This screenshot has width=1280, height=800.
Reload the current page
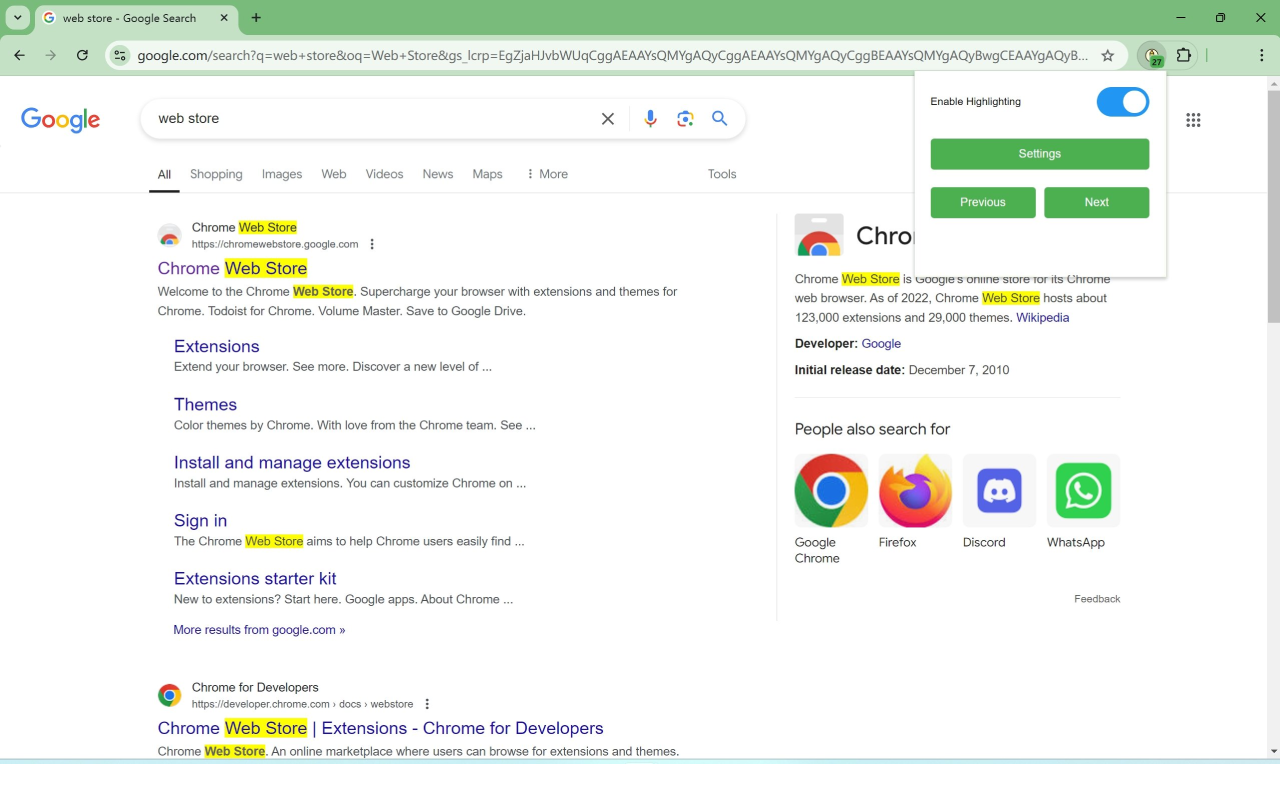pyautogui.click(x=82, y=56)
